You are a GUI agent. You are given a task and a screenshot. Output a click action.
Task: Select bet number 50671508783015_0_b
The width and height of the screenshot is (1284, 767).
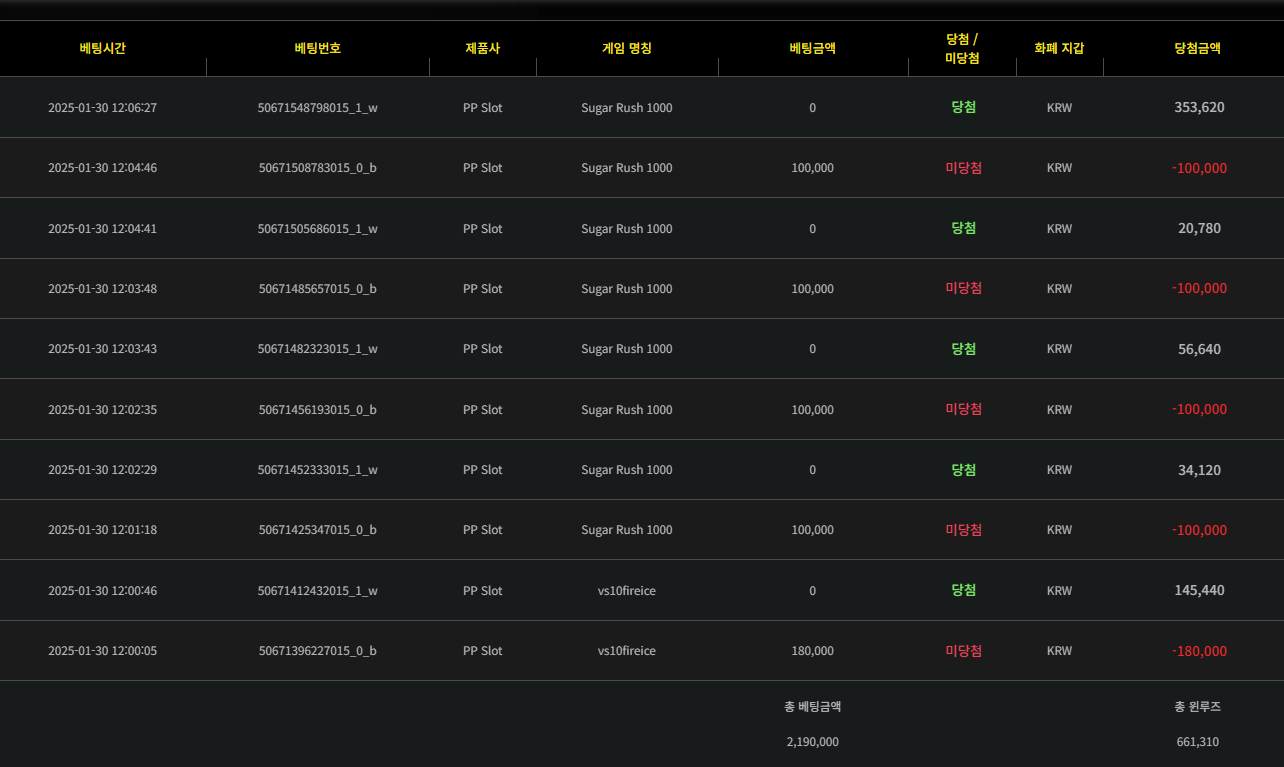(x=318, y=168)
